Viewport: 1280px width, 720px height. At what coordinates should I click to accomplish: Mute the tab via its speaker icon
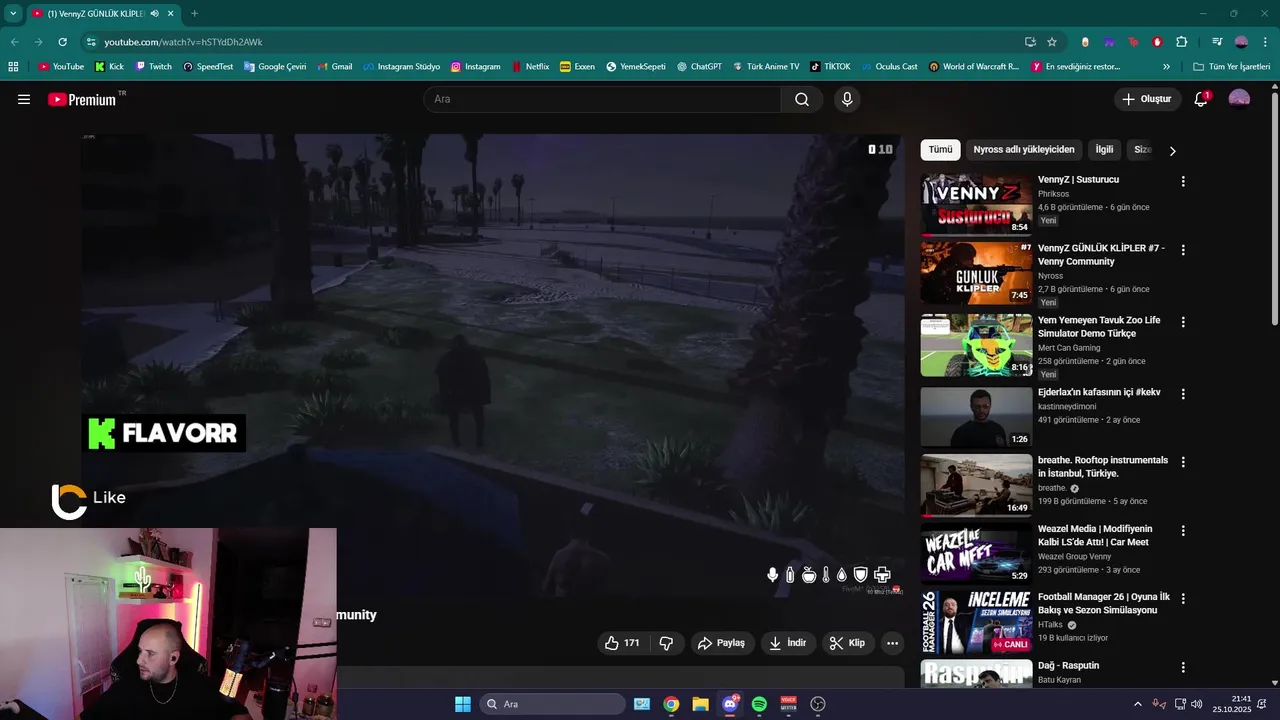[x=155, y=14]
